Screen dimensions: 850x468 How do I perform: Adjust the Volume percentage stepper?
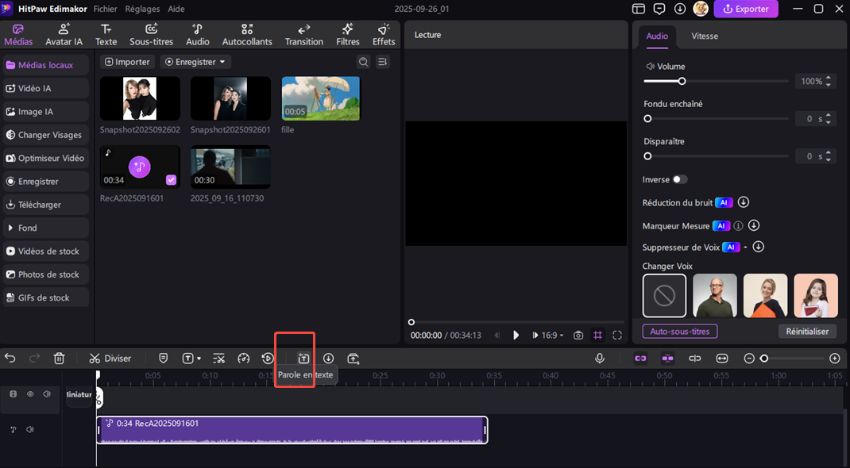[828, 81]
